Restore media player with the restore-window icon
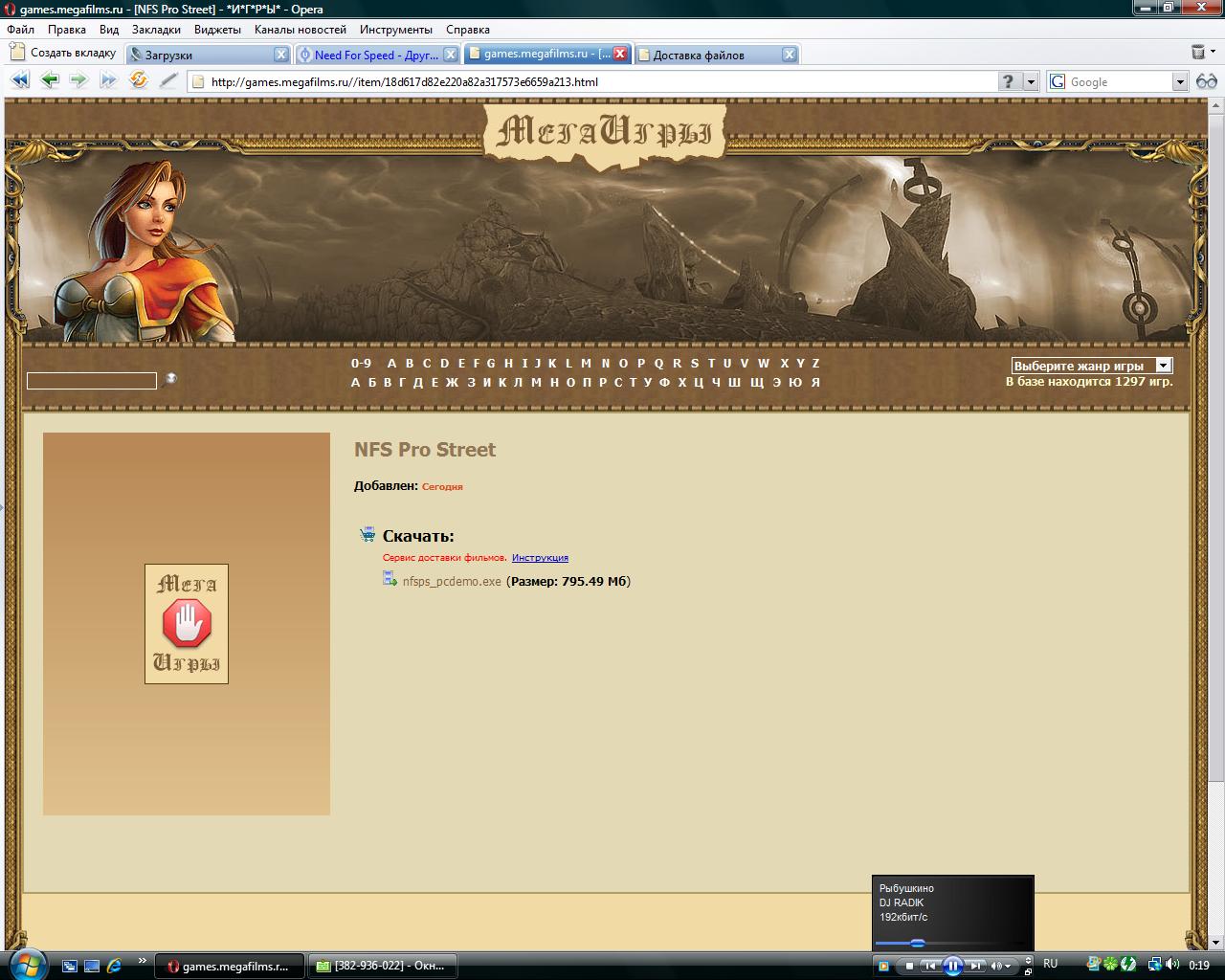1225x980 pixels. point(1028,970)
